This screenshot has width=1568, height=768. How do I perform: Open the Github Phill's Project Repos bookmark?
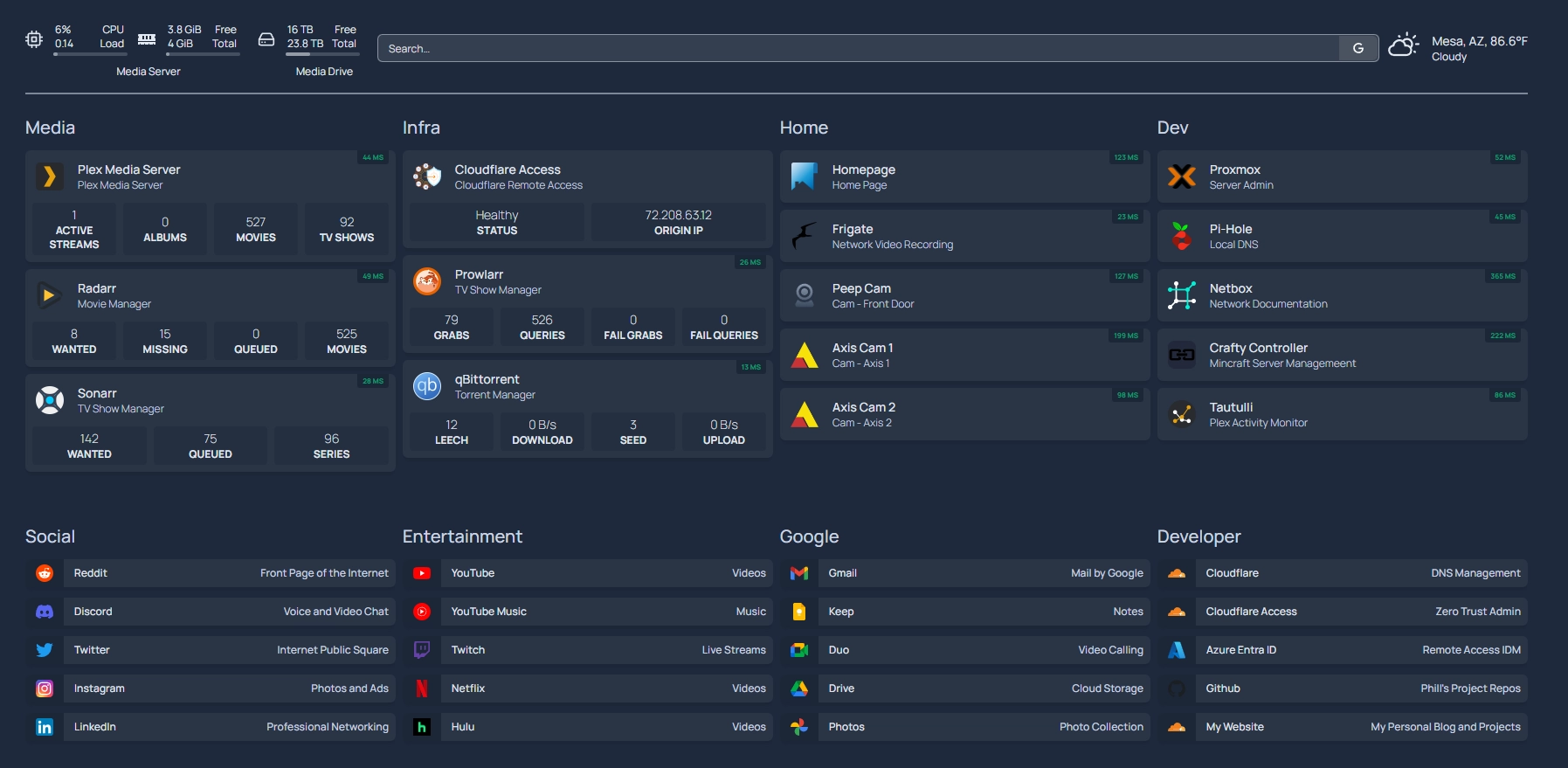coord(1362,688)
